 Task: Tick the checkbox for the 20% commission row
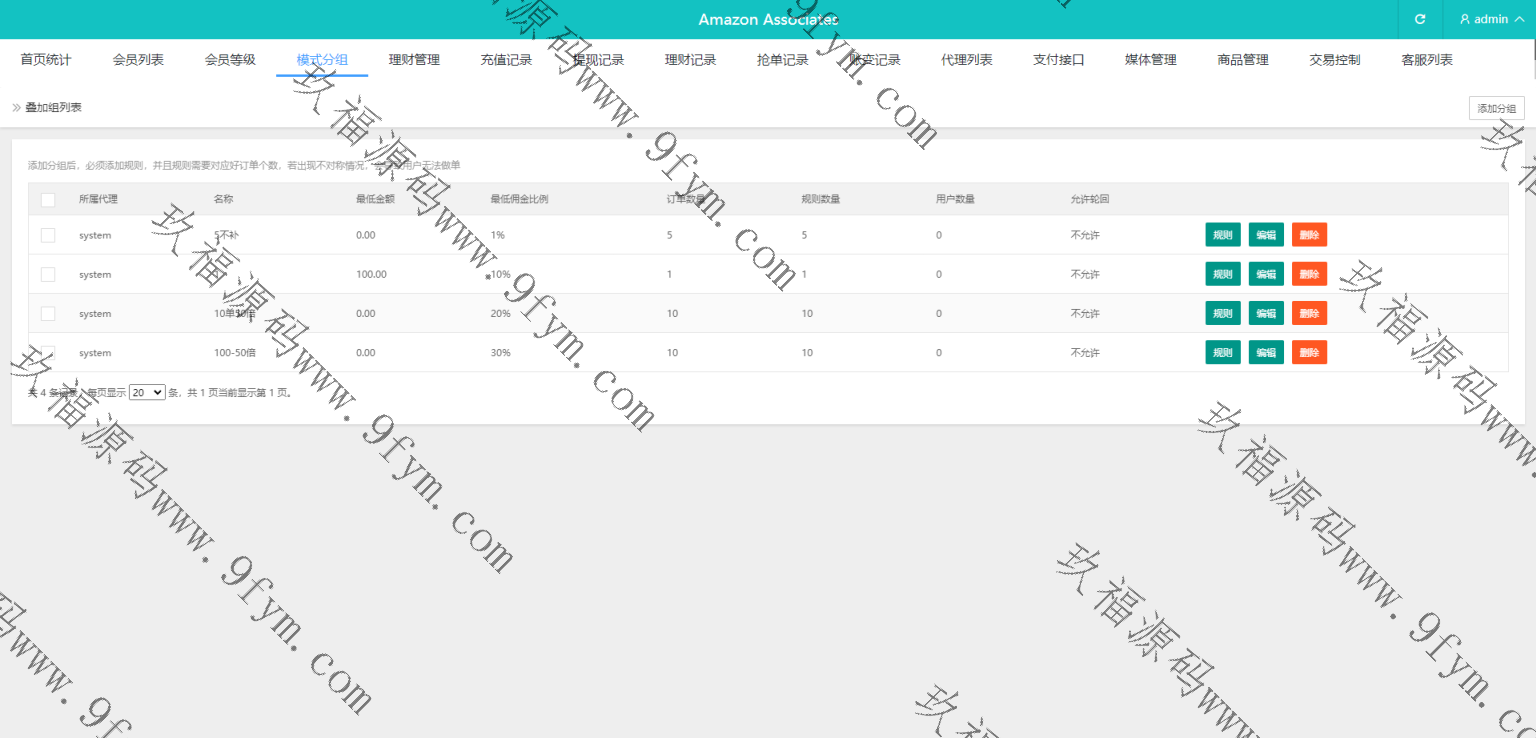pos(48,313)
